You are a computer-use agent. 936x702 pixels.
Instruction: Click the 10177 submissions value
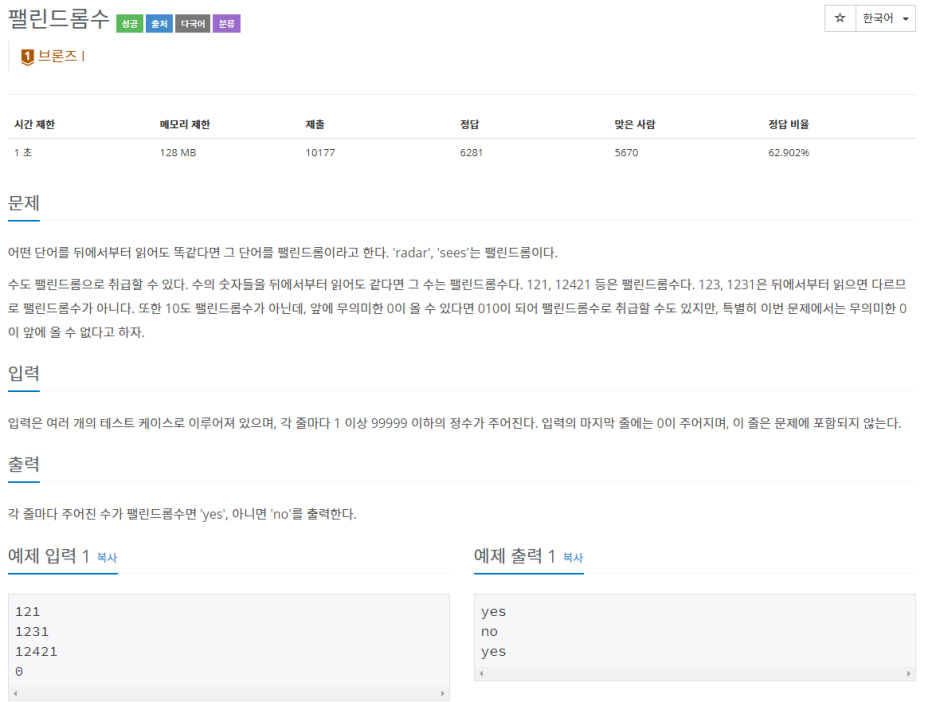[321, 153]
